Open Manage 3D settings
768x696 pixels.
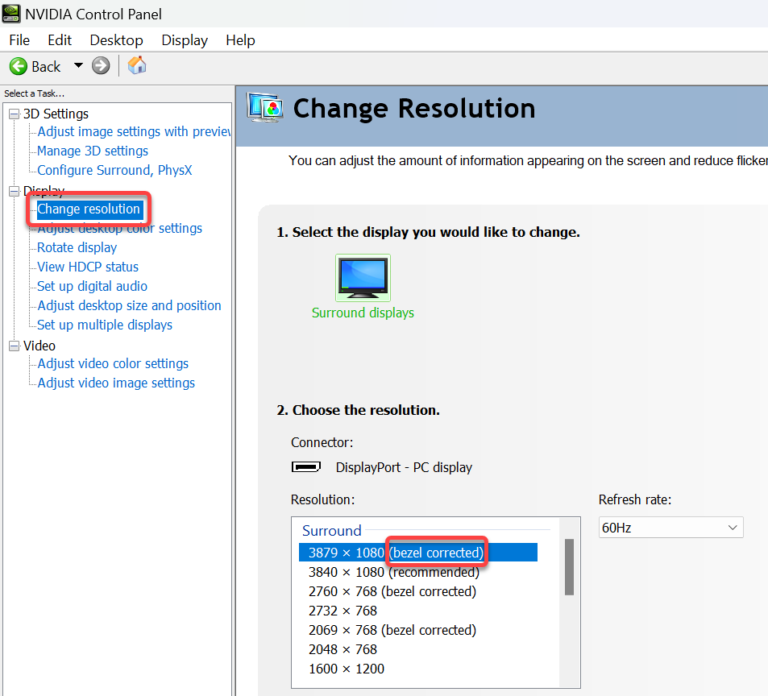coord(93,151)
